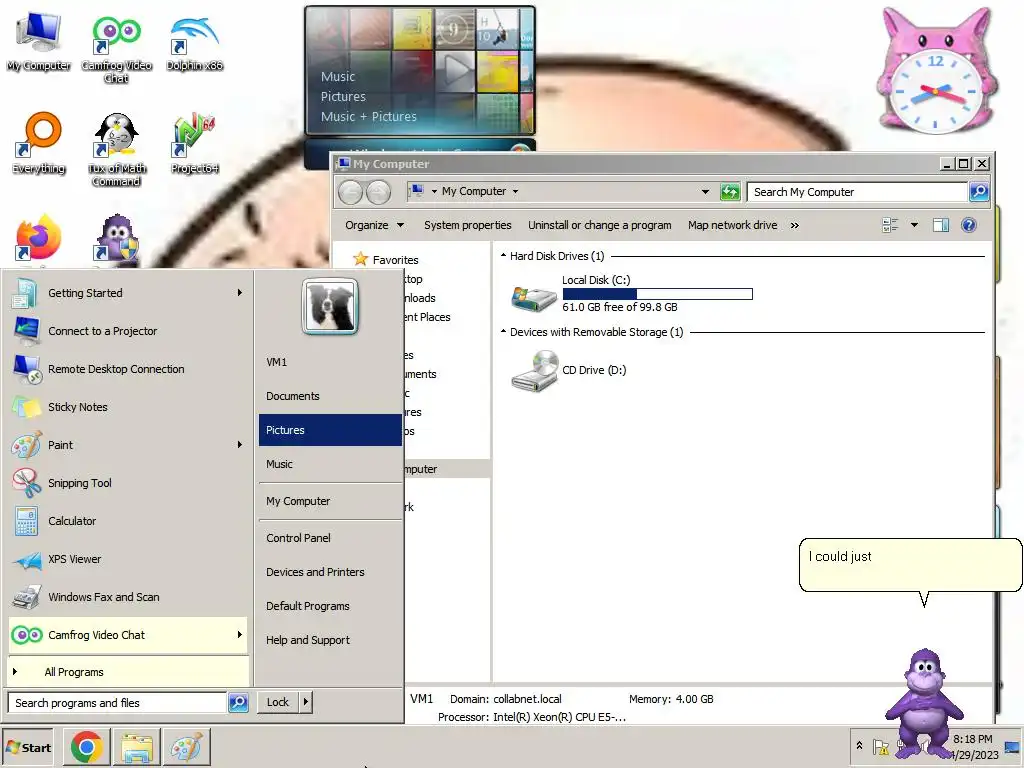
Task: Click the Favorites star in navigation pane
Action: [360, 259]
